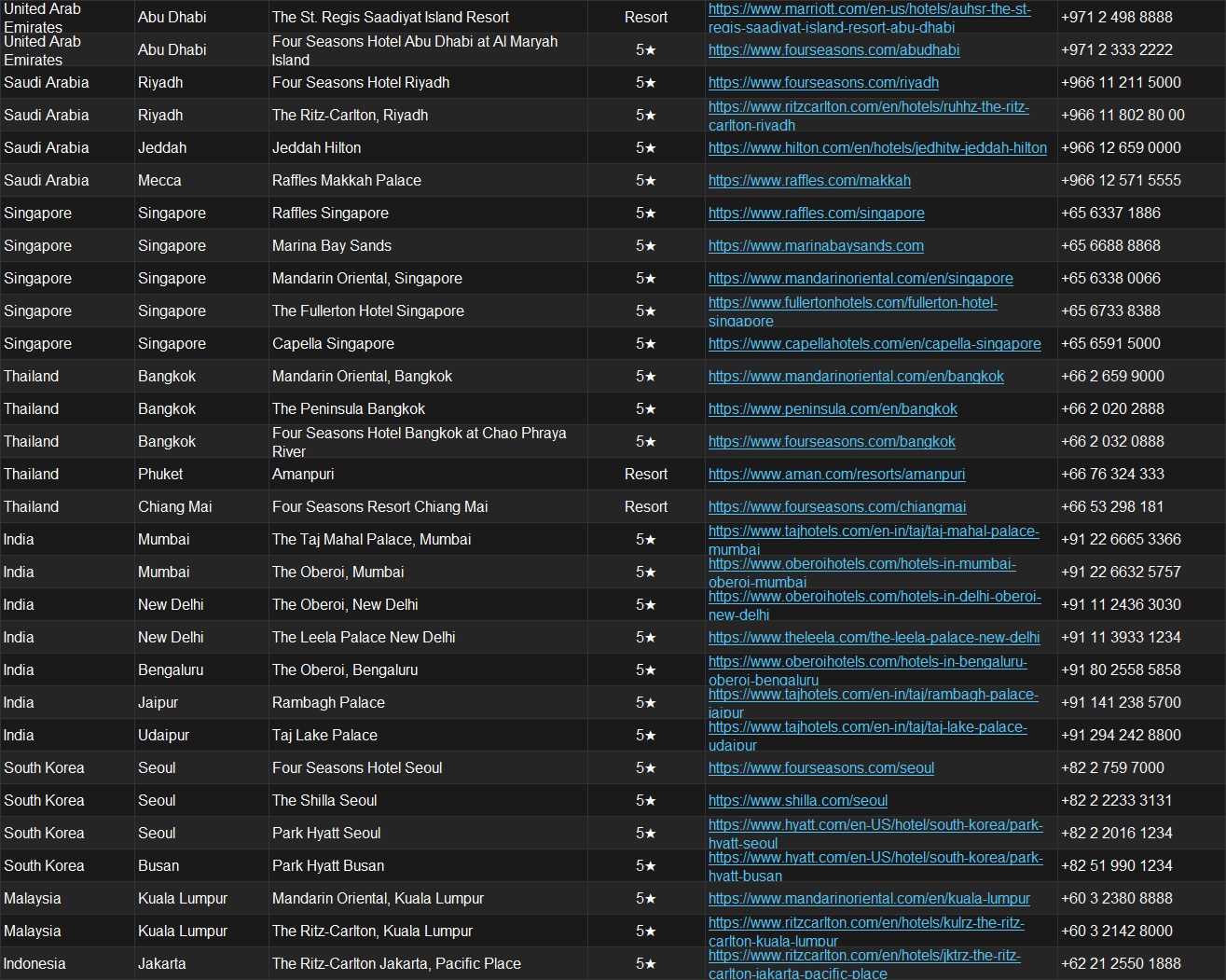This screenshot has height=980, width=1226.
Task: Select the 'The St. Regis Saadiyat Island Resort' cell
Action: (x=428, y=18)
